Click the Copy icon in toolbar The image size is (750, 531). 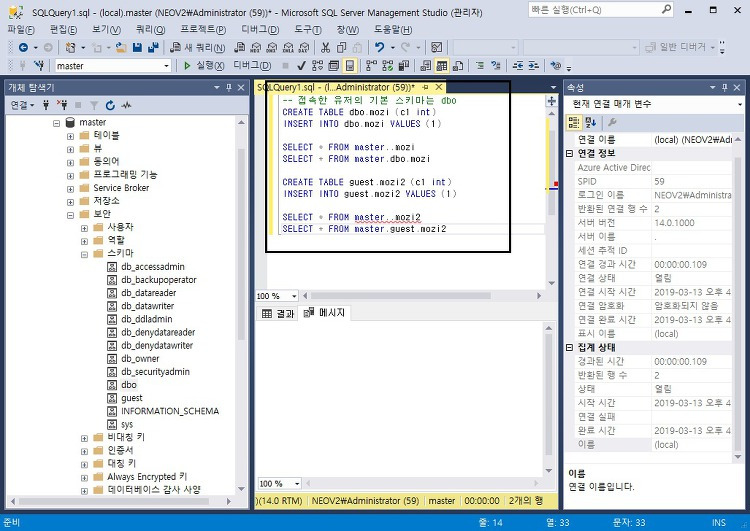coord(341,47)
